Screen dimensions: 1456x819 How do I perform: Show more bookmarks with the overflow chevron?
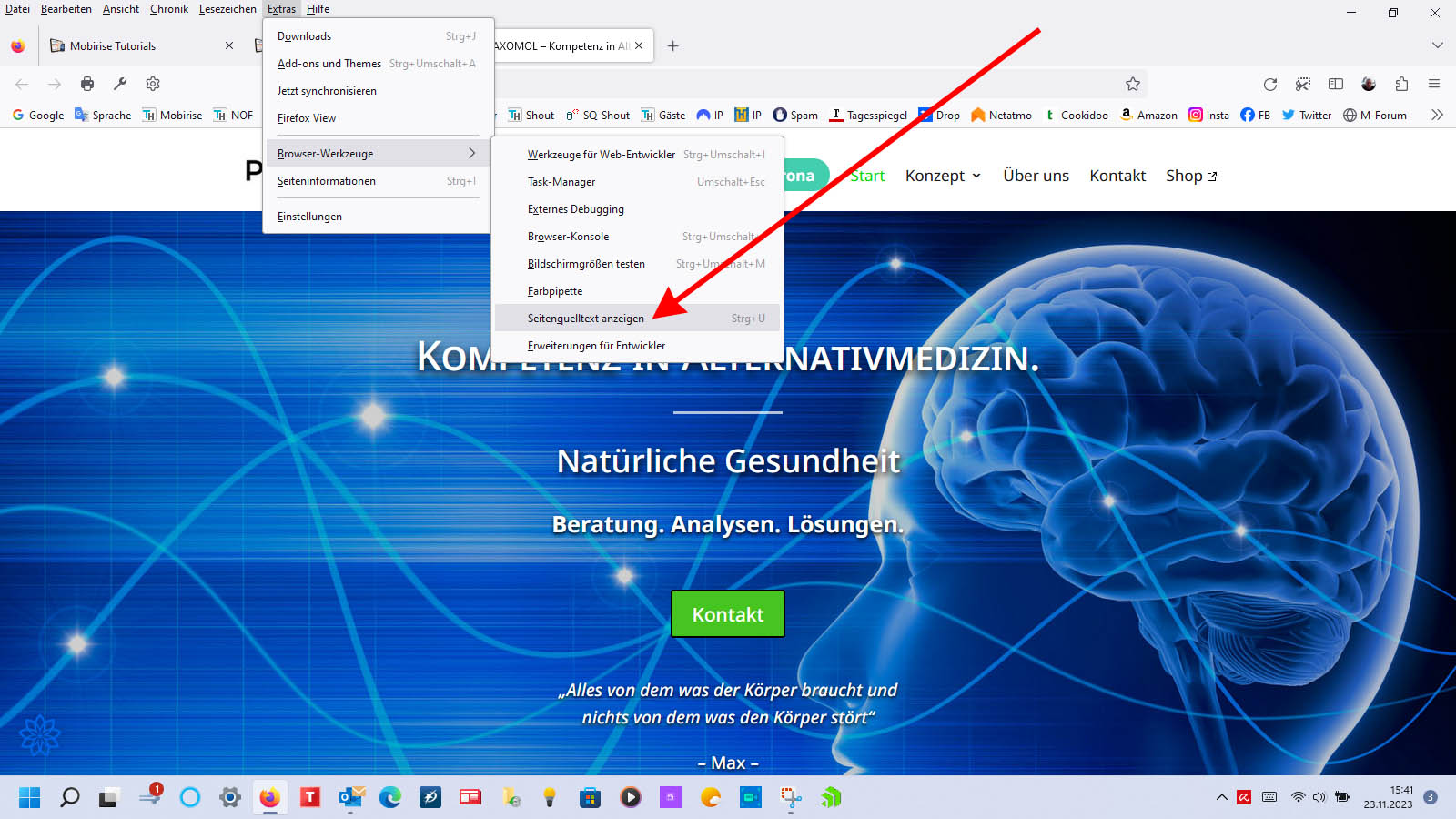pyautogui.click(x=1437, y=115)
